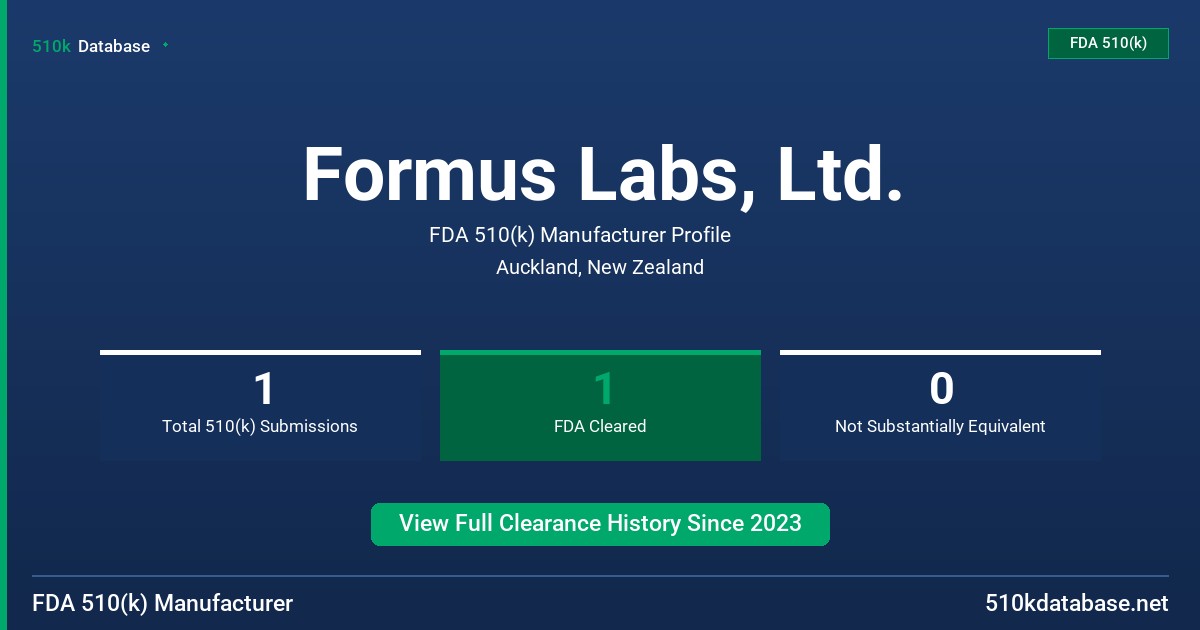Click the FDA 510(k) badge
Image resolution: width=1200 pixels, height=630 pixels.
point(1108,43)
